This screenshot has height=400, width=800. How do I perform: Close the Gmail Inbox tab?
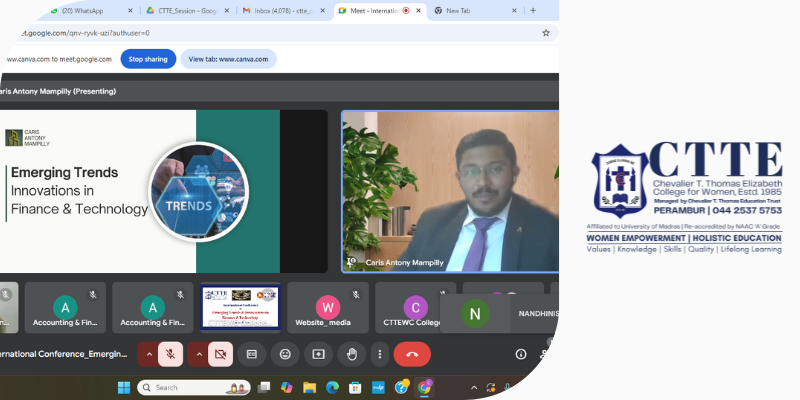[x=322, y=10]
